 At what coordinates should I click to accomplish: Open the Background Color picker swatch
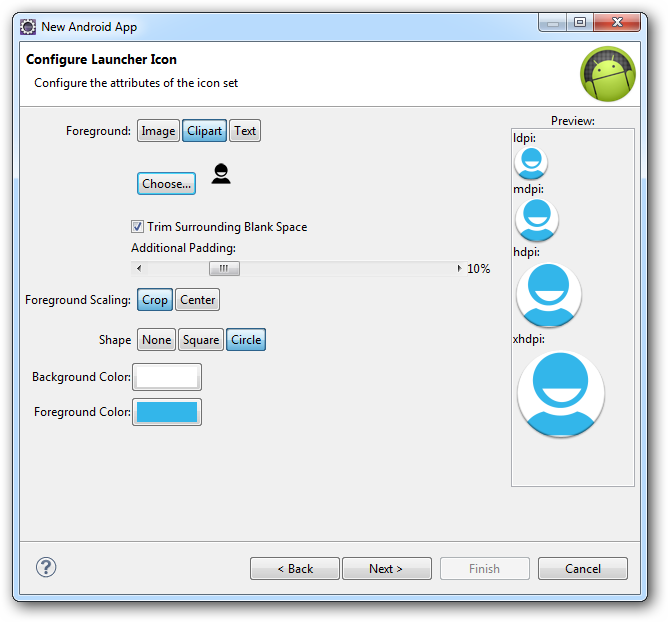point(167,377)
